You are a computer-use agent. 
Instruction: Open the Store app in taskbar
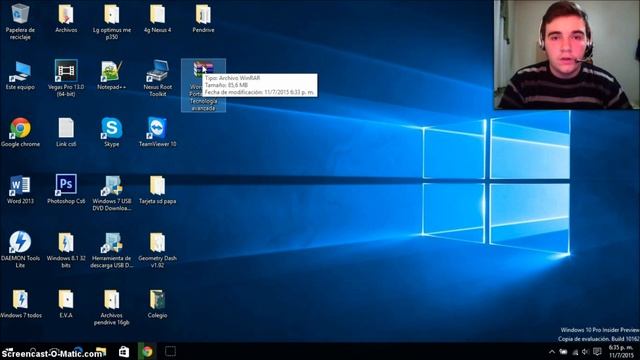(124, 351)
